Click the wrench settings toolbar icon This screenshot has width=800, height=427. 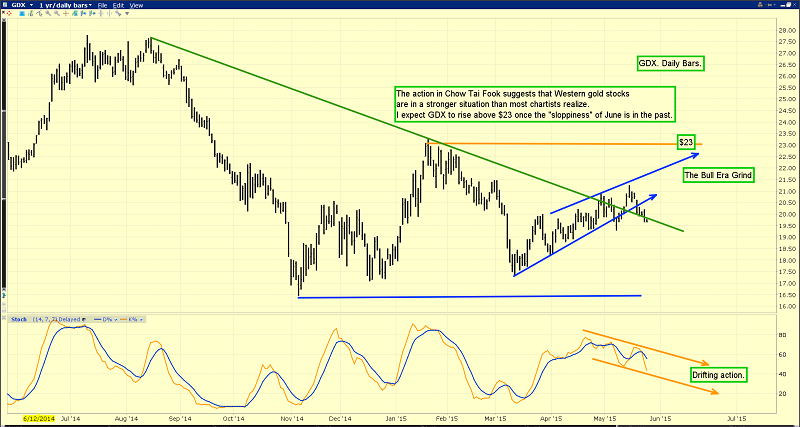[118, 13]
